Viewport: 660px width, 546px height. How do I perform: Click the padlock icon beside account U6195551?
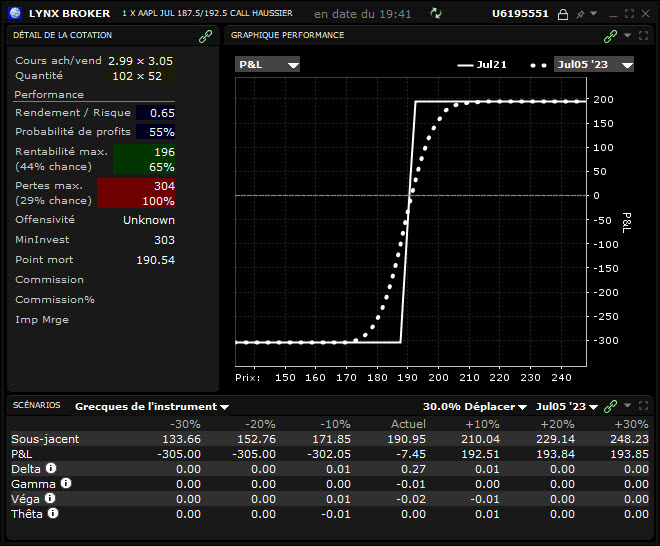coord(563,14)
